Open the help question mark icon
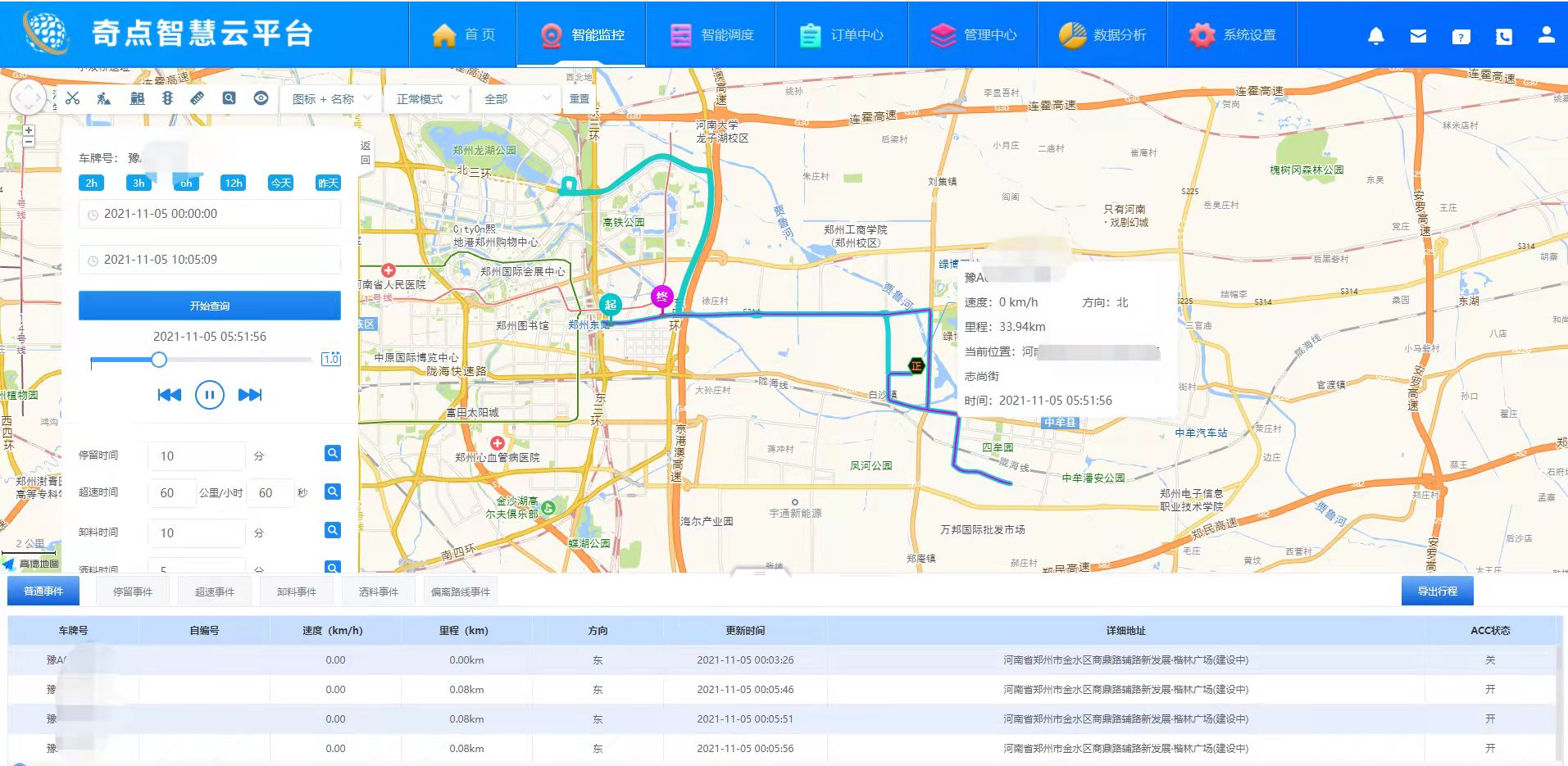The height and width of the screenshot is (766, 1568). 1461,36
